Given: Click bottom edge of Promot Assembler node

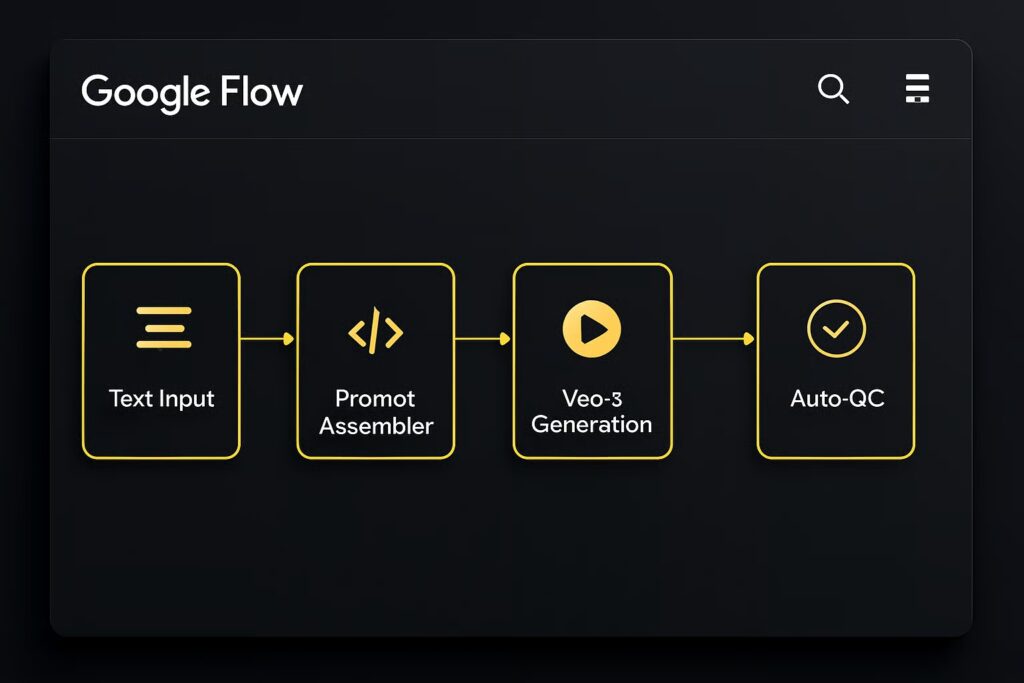Looking at the screenshot, I should 376,457.
